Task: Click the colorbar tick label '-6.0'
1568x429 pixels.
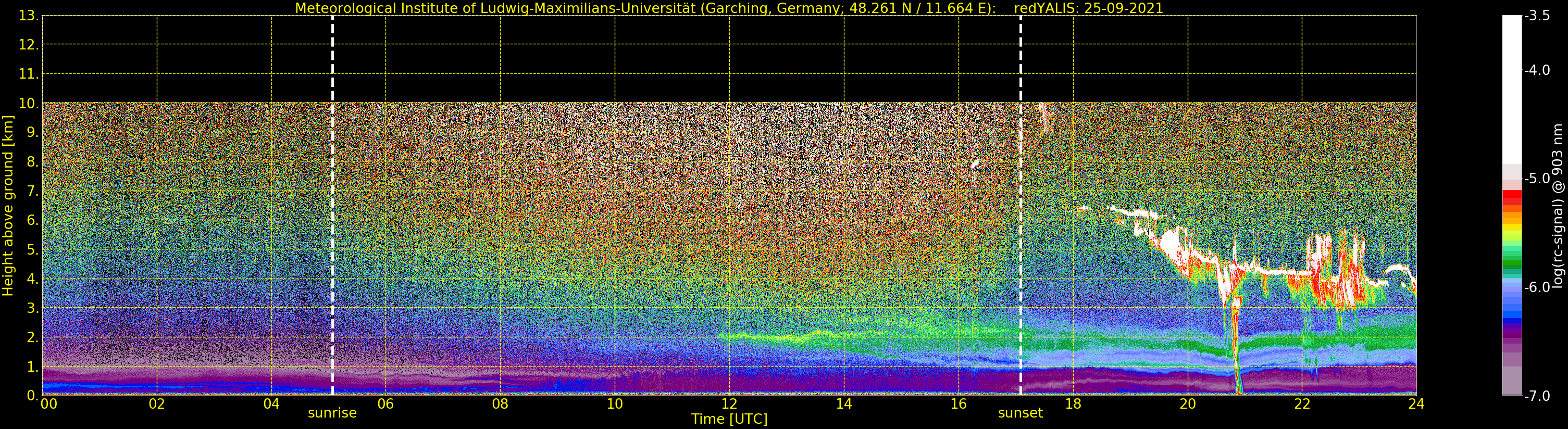Action: (x=1538, y=287)
